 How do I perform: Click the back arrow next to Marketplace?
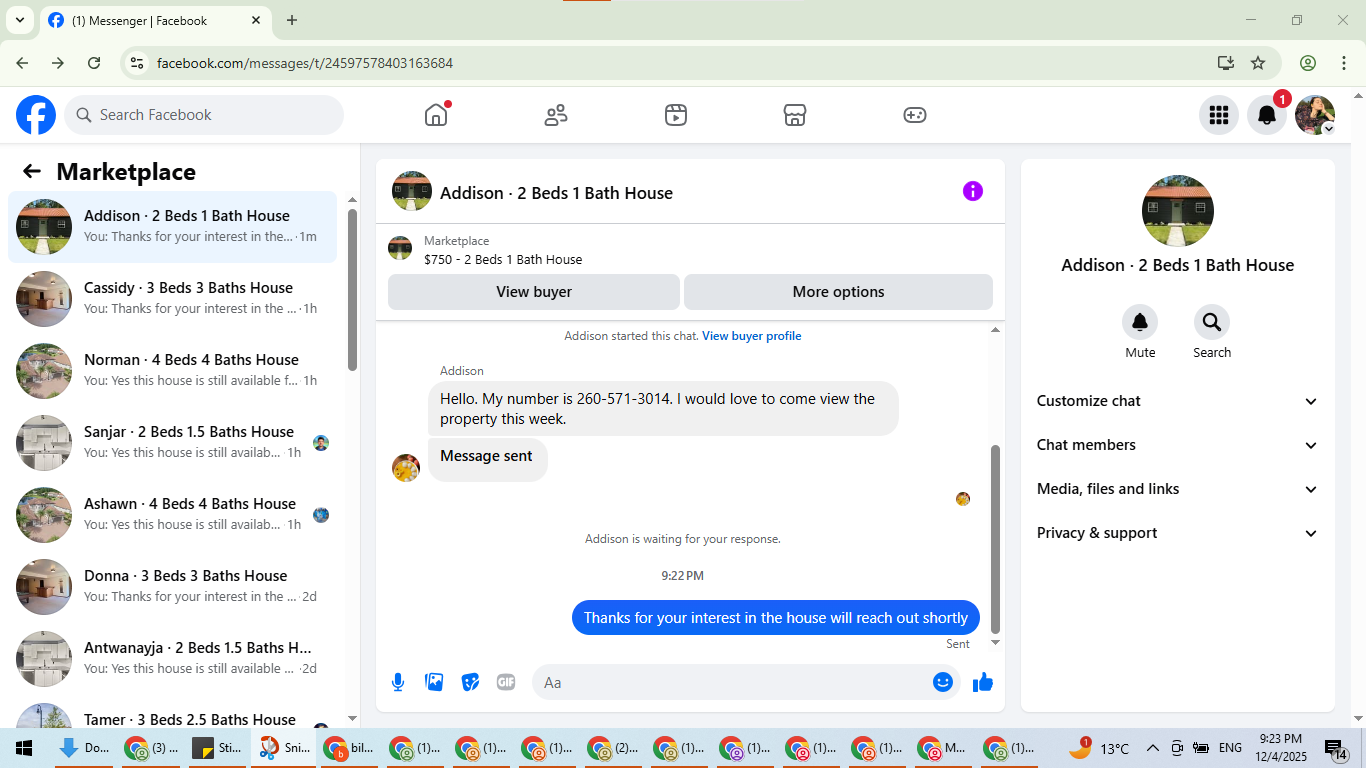32,171
